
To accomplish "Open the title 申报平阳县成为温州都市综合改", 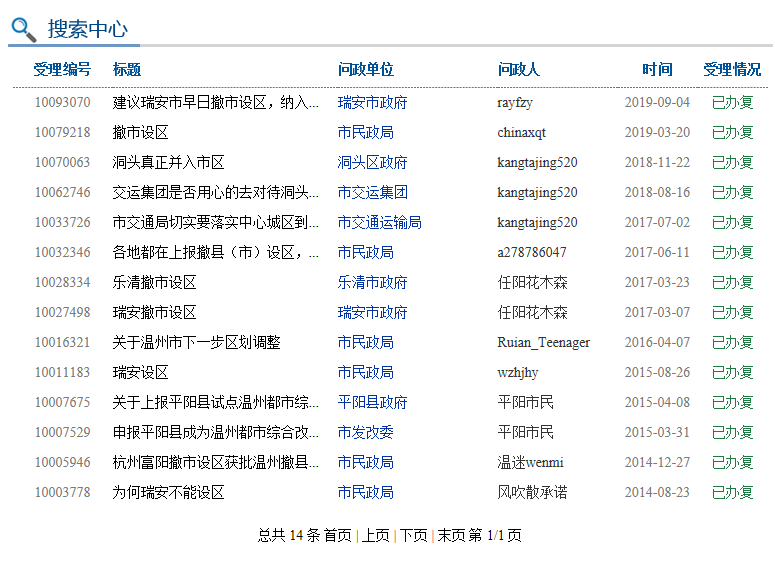I will [215, 433].
